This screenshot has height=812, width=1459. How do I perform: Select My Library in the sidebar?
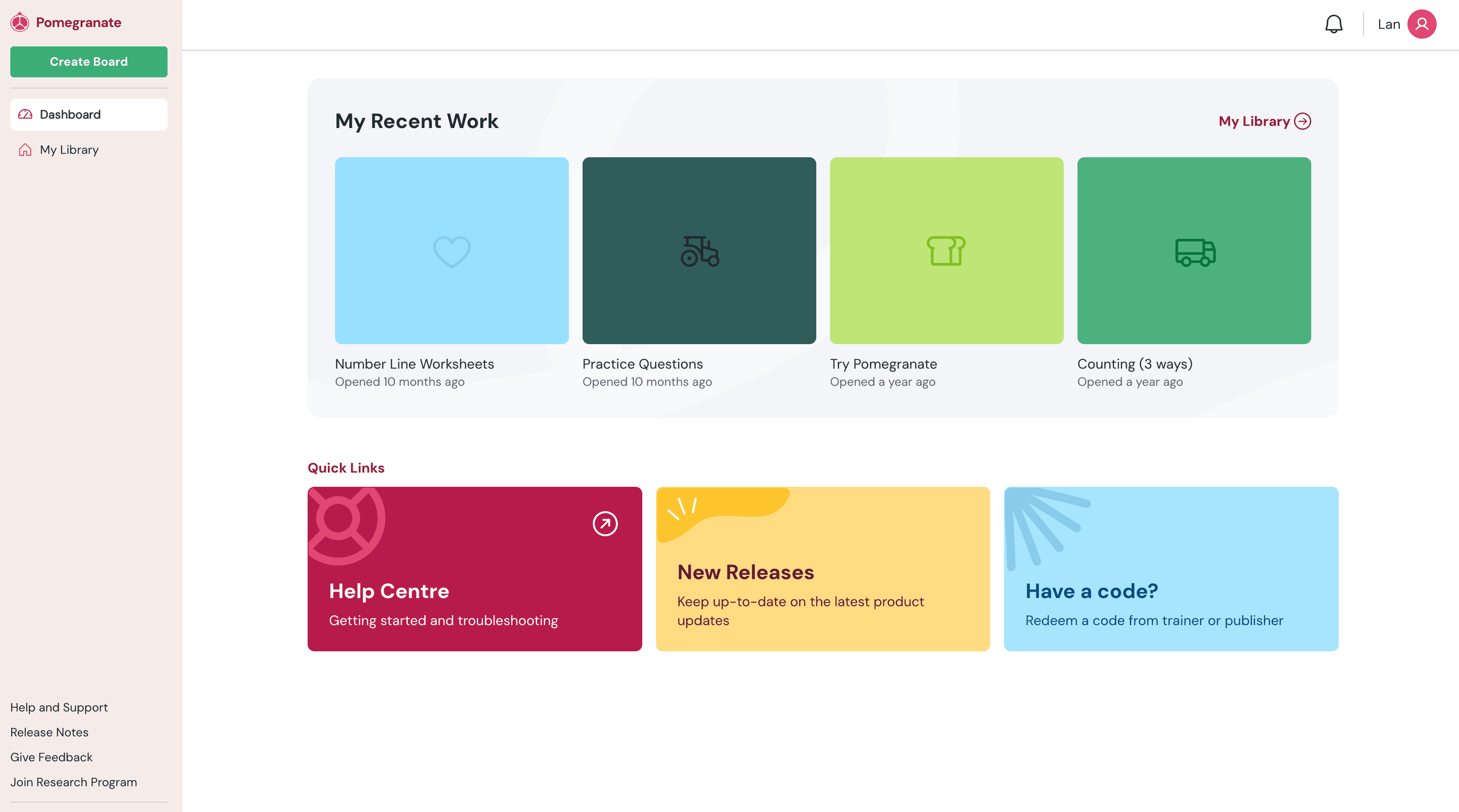89,150
